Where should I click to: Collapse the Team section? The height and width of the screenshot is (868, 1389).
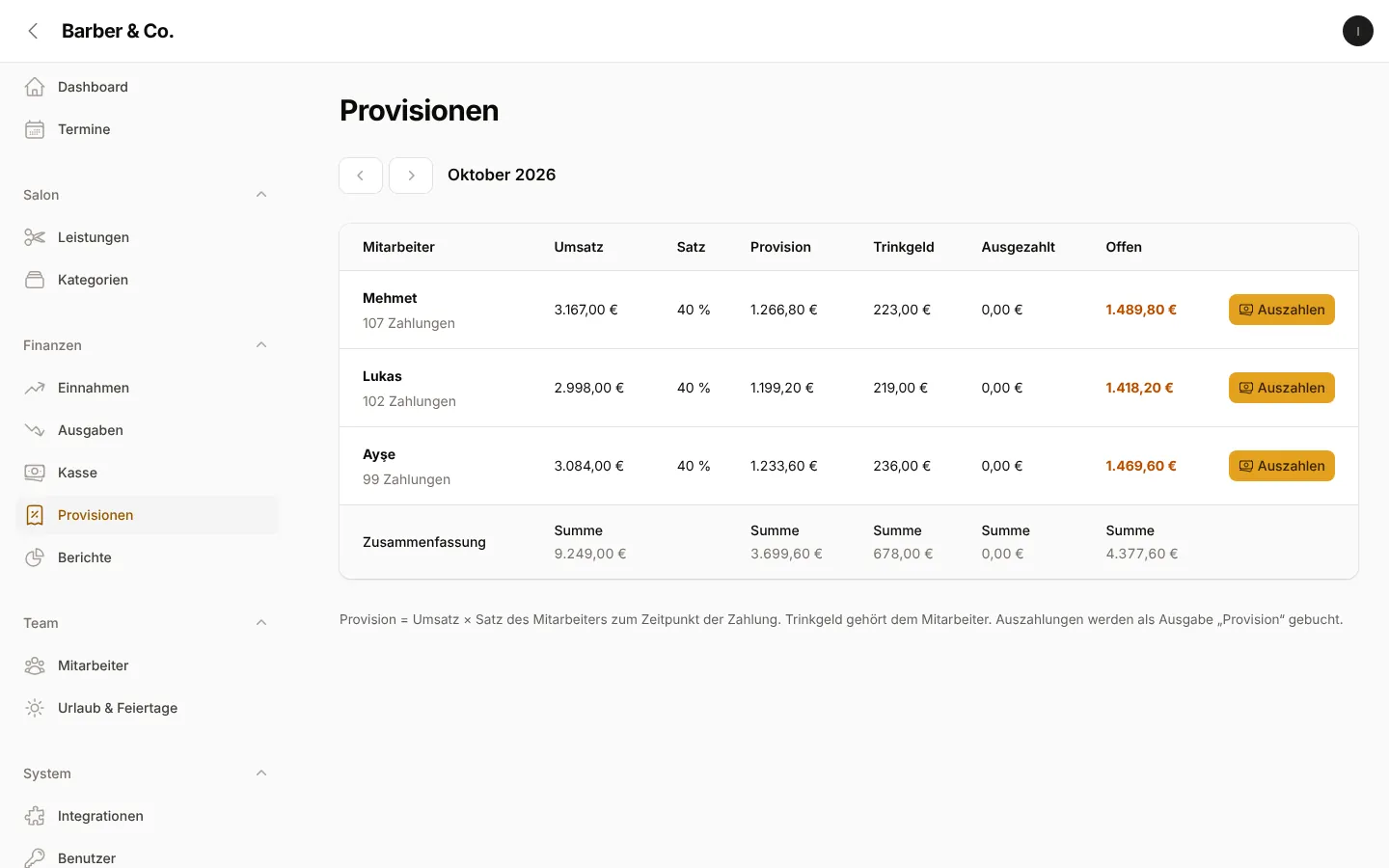[261, 623]
